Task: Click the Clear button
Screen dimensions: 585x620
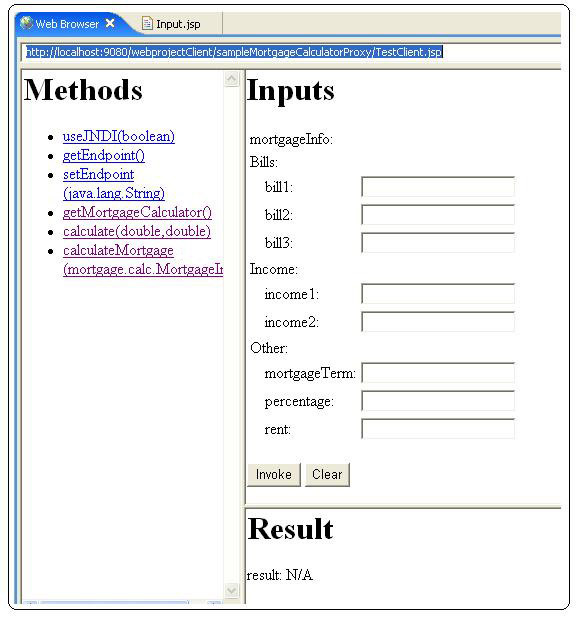Action: [x=327, y=474]
